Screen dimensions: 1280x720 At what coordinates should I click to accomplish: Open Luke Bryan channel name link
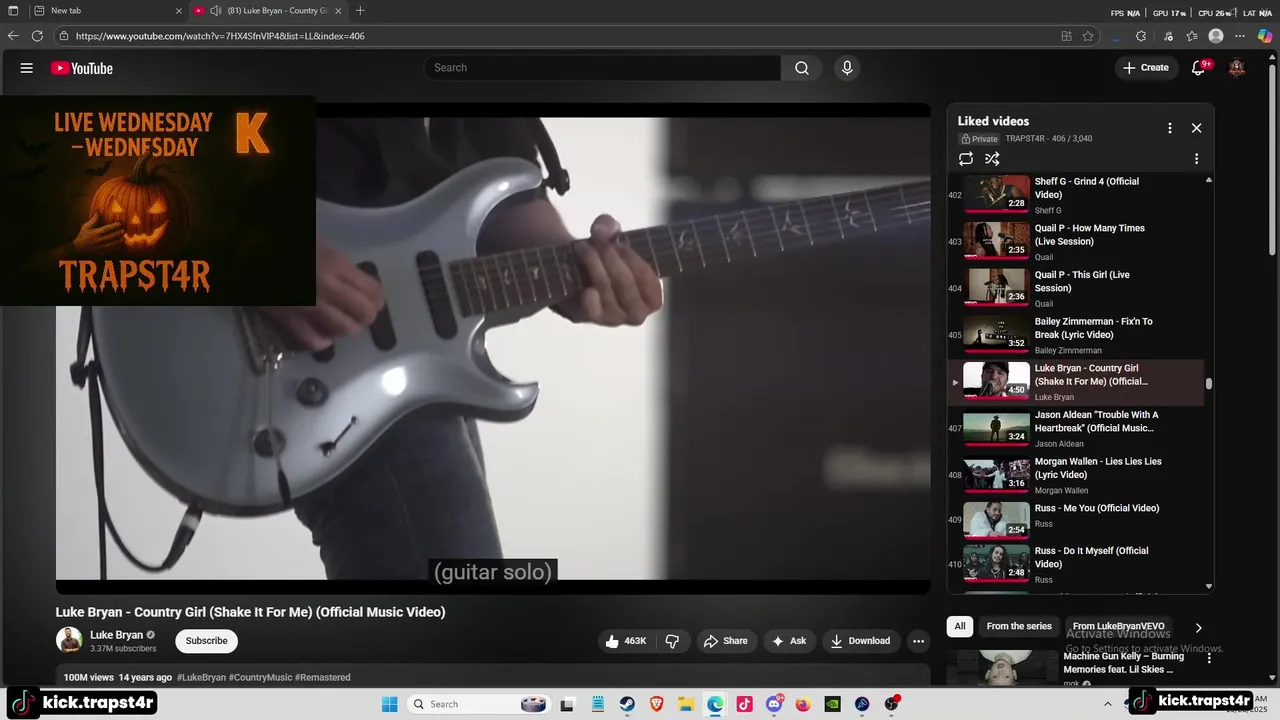coord(116,635)
